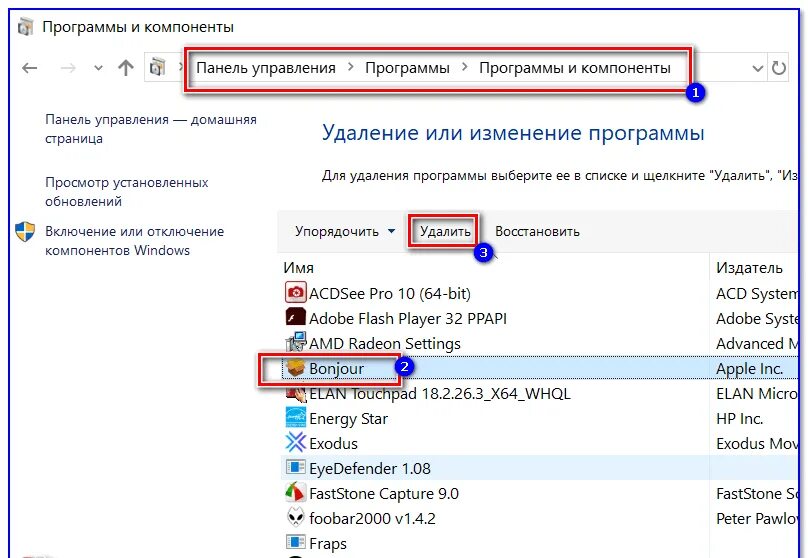Click the Восстановить button
This screenshot has height=558, width=808.
pos(537,231)
